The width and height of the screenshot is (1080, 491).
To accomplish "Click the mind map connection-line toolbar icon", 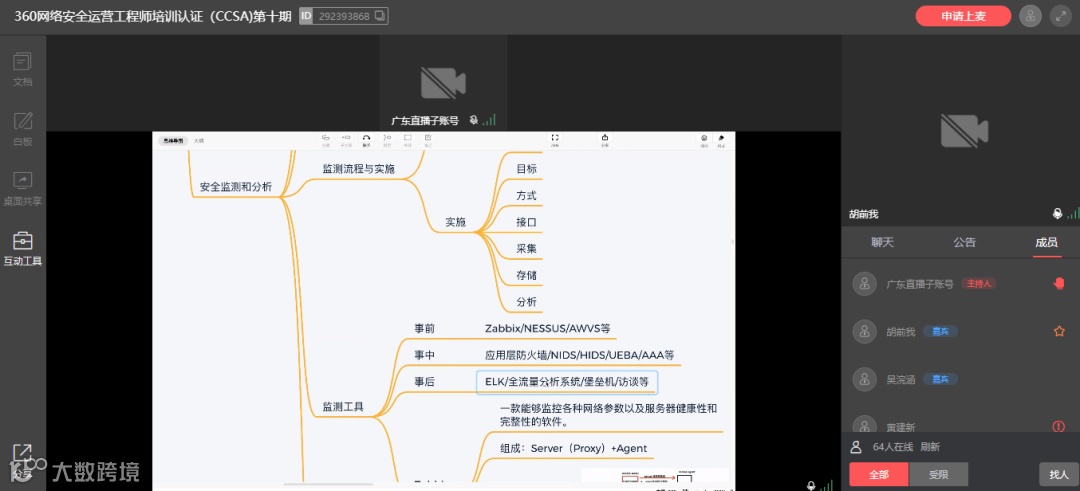I will [366, 140].
